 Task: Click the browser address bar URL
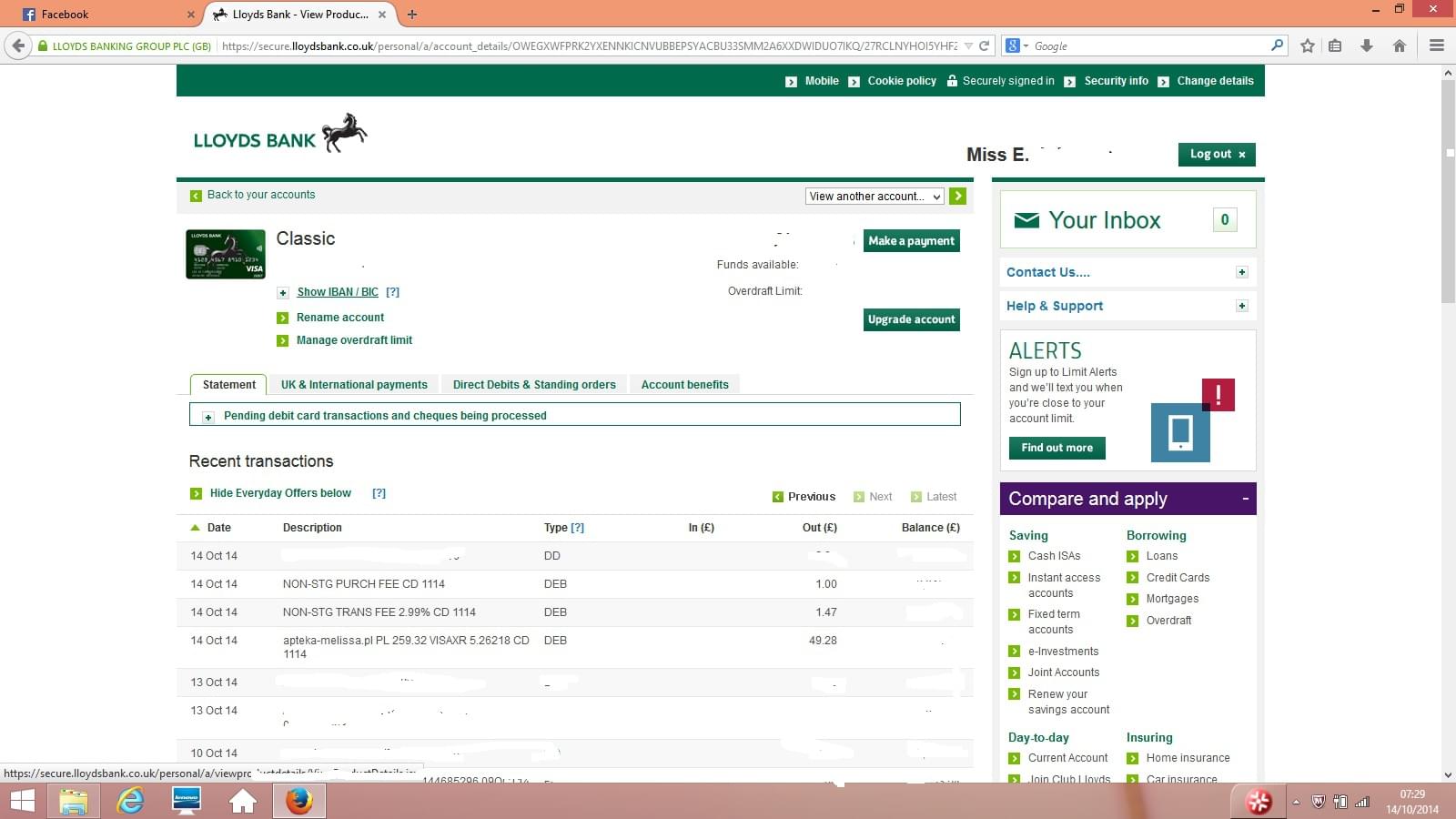pyautogui.click(x=589, y=45)
